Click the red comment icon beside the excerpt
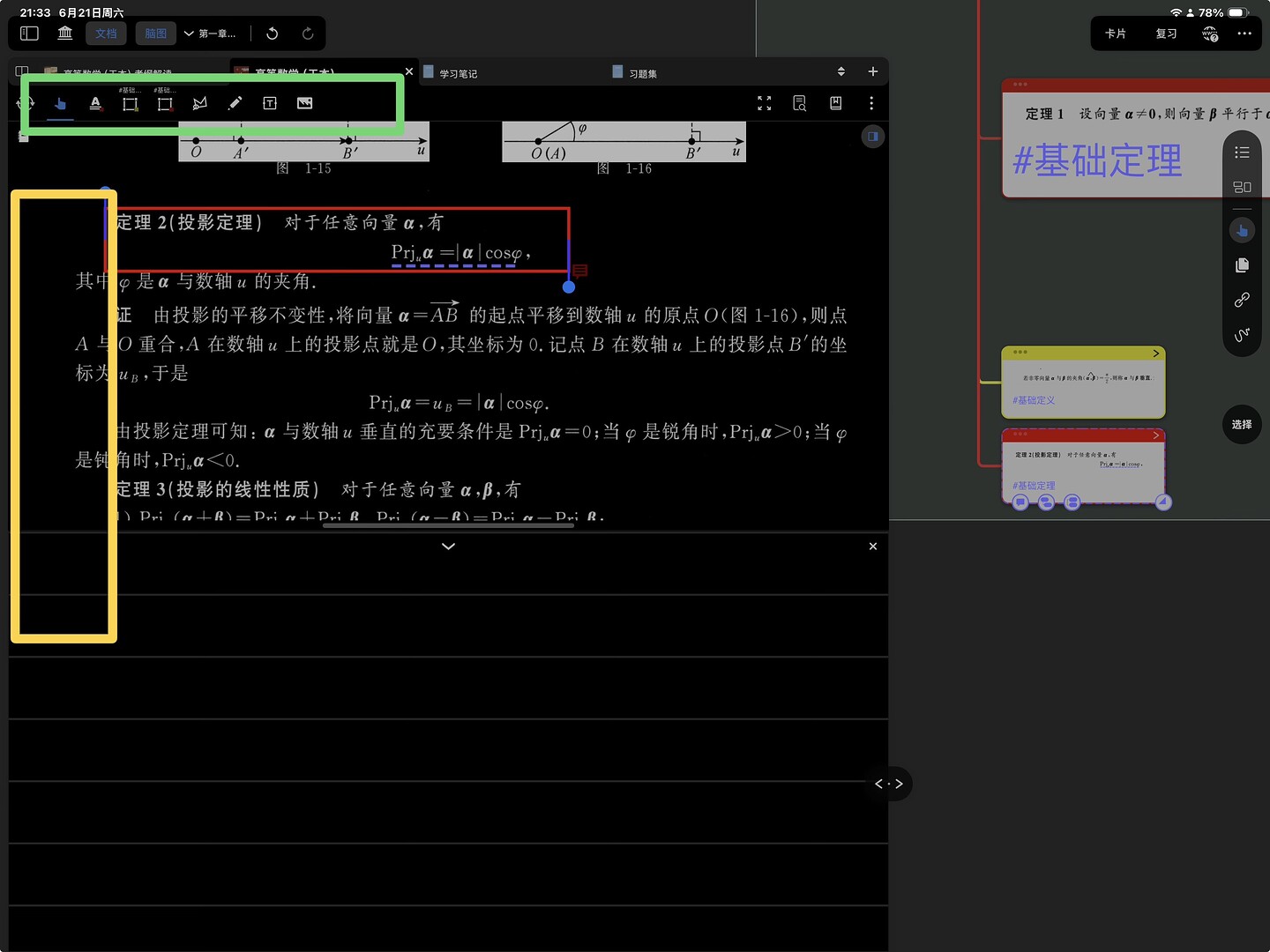1270x952 pixels. [580, 271]
